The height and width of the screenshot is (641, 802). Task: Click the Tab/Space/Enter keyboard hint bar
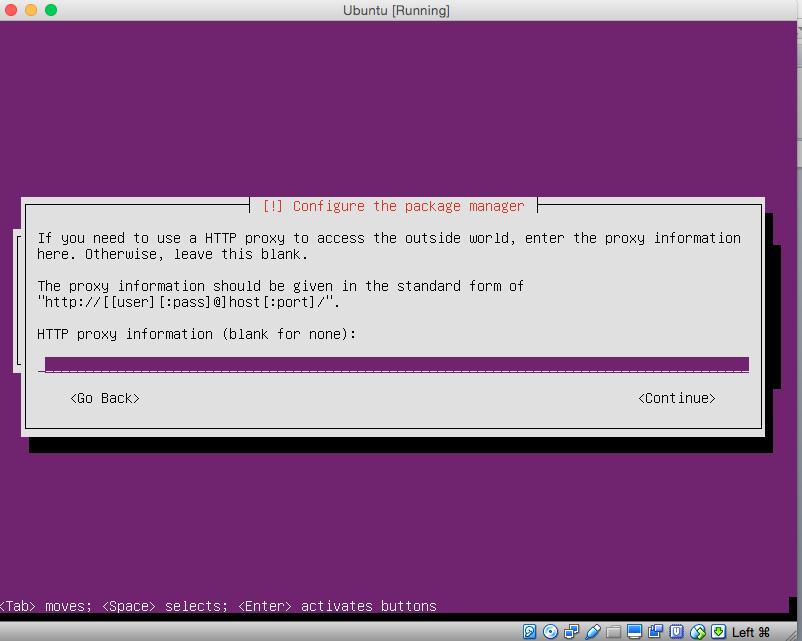pyautogui.click(x=219, y=606)
